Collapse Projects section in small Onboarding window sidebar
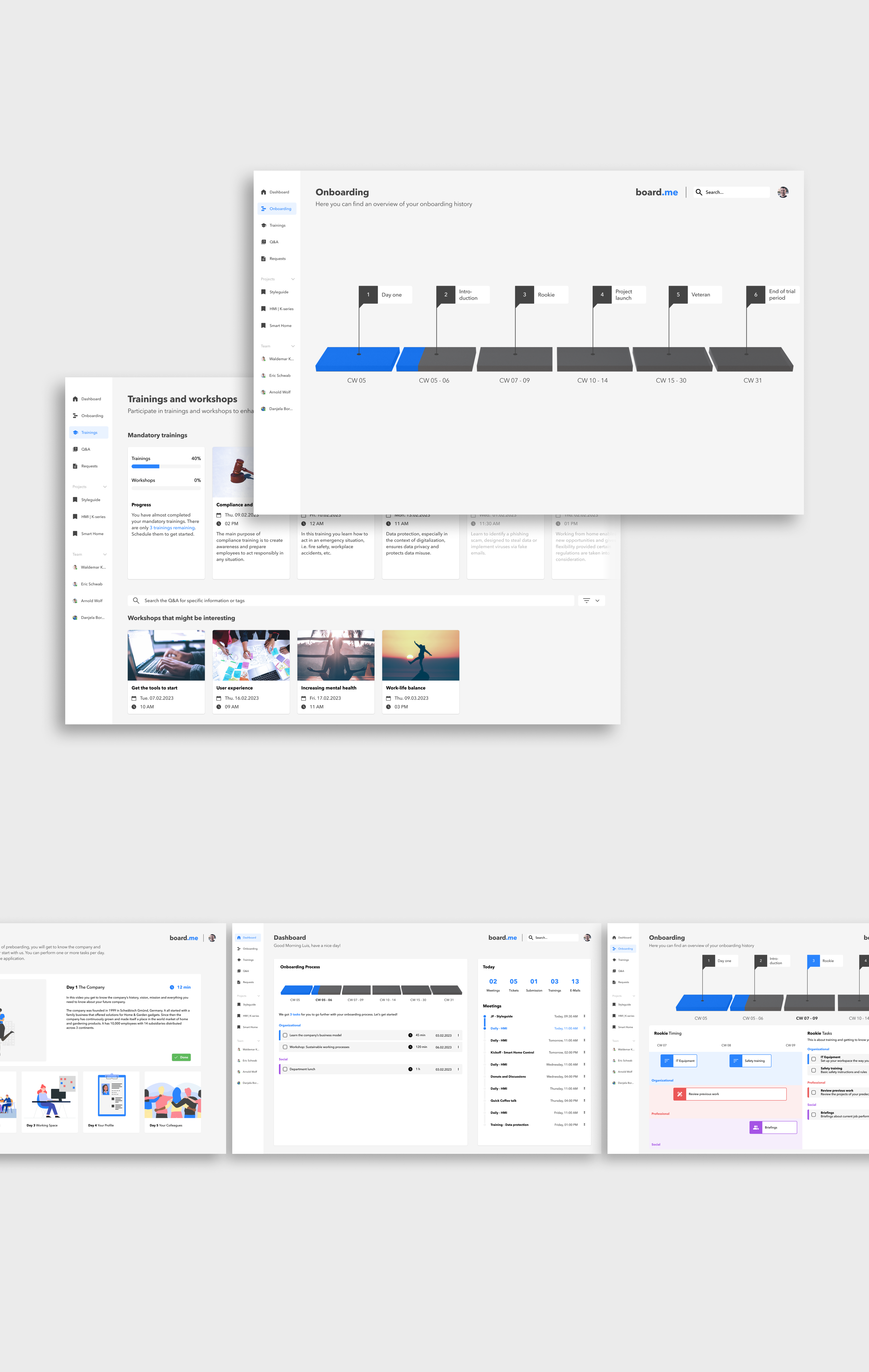Screen dimensions: 869x1372 (634, 996)
